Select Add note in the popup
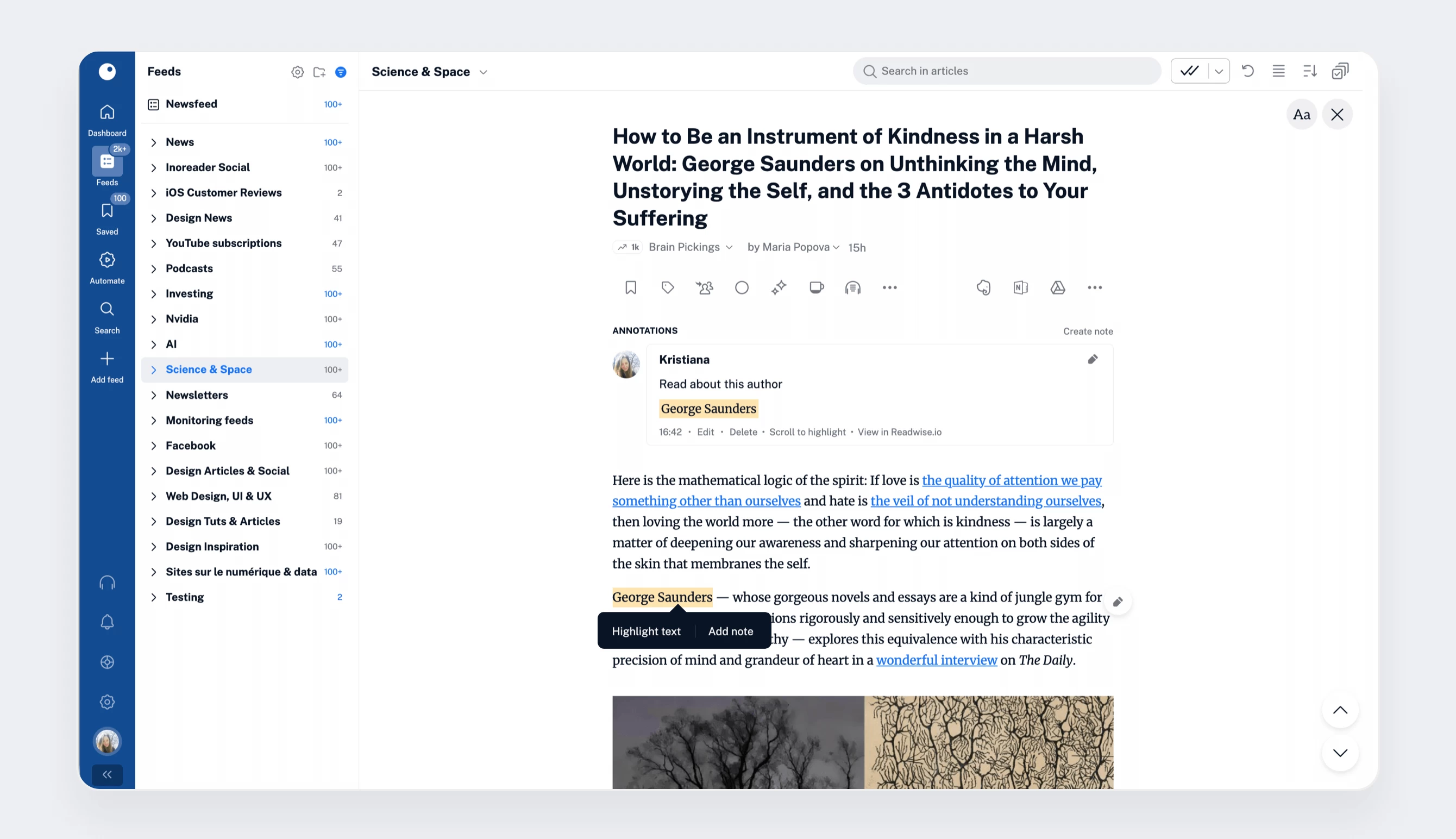This screenshot has width=1456, height=839. click(x=730, y=631)
